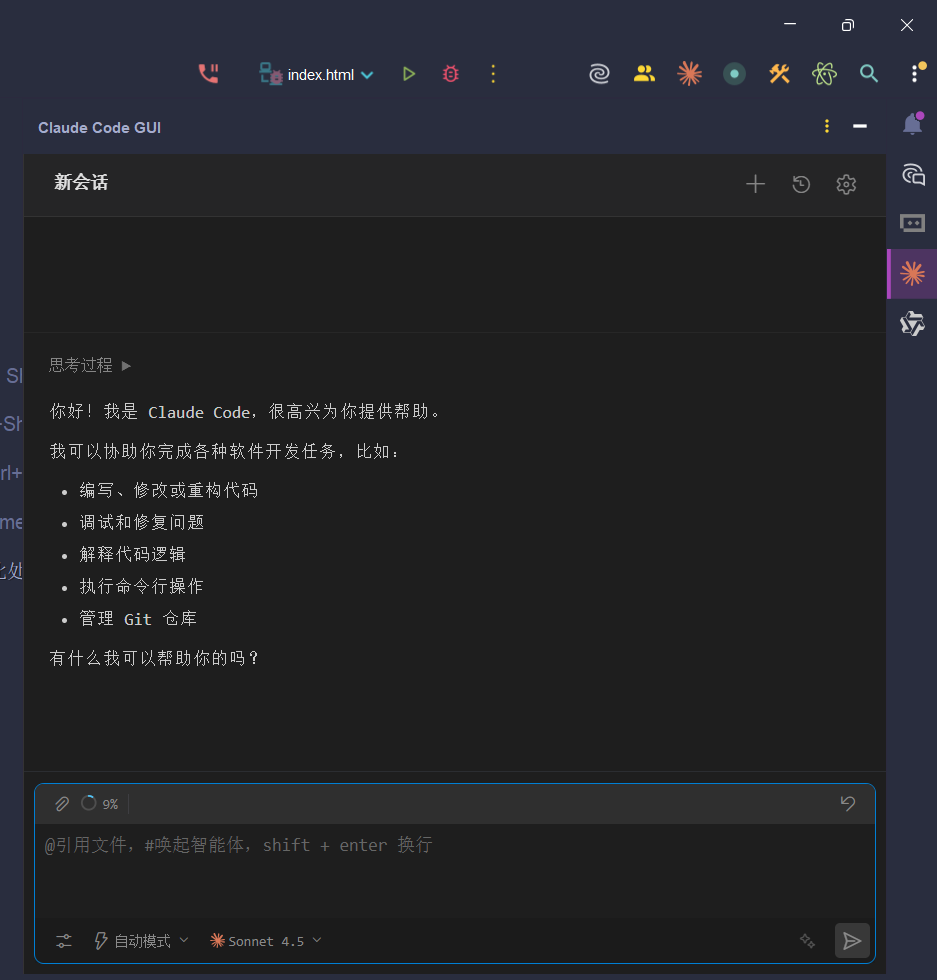
Task: Open the index.html run configuration dropdown
Action: (366, 73)
